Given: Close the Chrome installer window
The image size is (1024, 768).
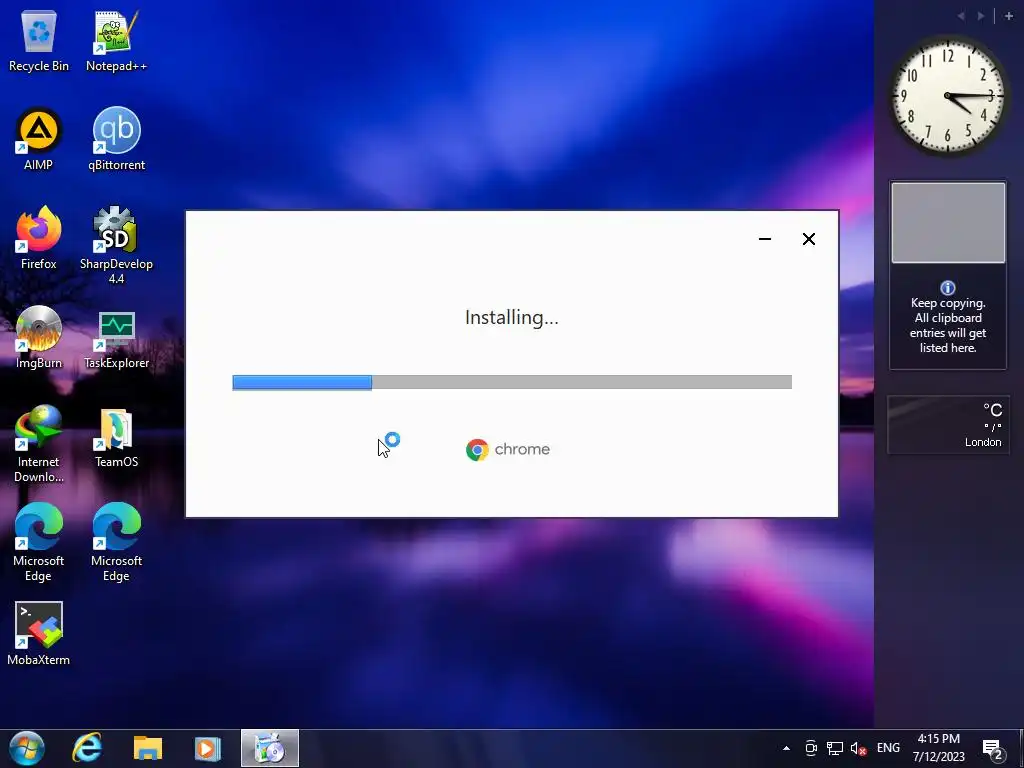Looking at the screenshot, I should [808, 239].
